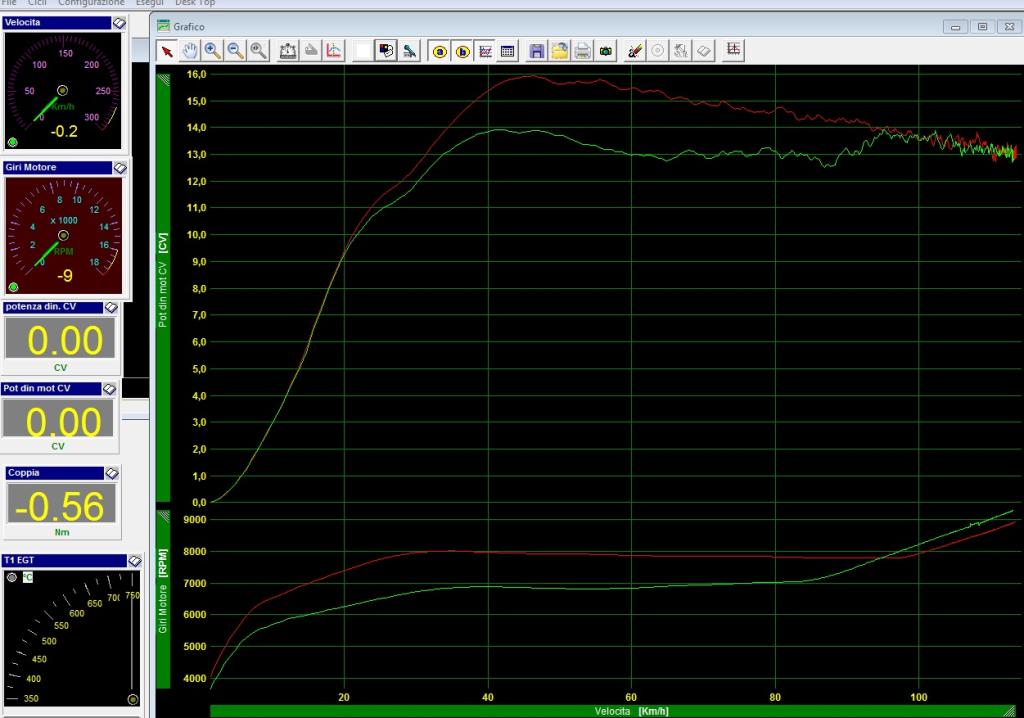
Task: Click the weighing scale toolbar icon
Action: click(x=288, y=51)
